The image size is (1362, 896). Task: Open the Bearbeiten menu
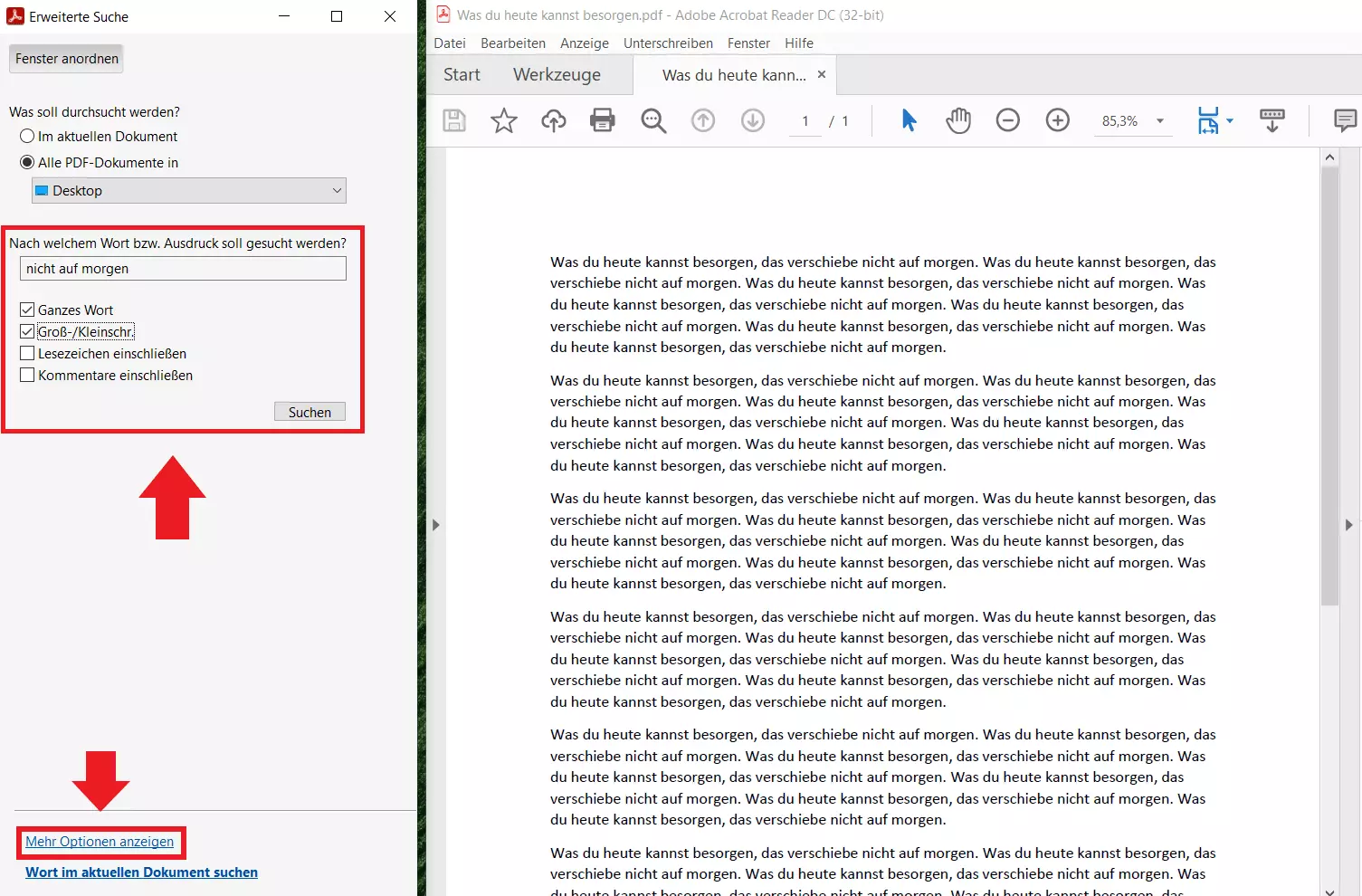[x=513, y=43]
